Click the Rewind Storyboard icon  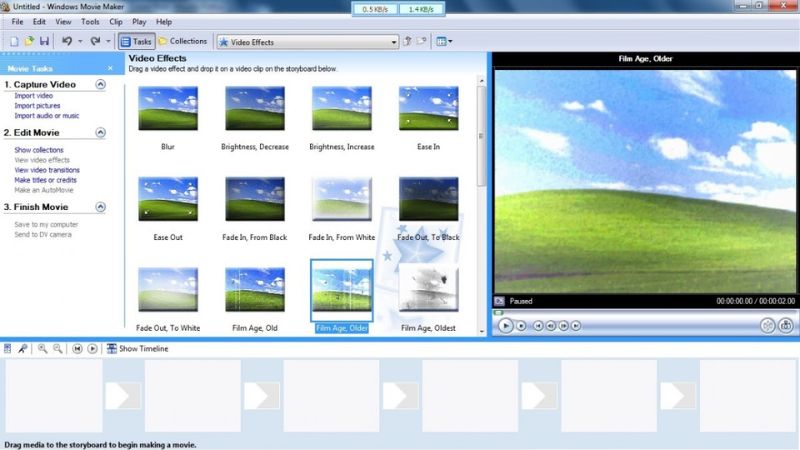(x=77, y=348)
